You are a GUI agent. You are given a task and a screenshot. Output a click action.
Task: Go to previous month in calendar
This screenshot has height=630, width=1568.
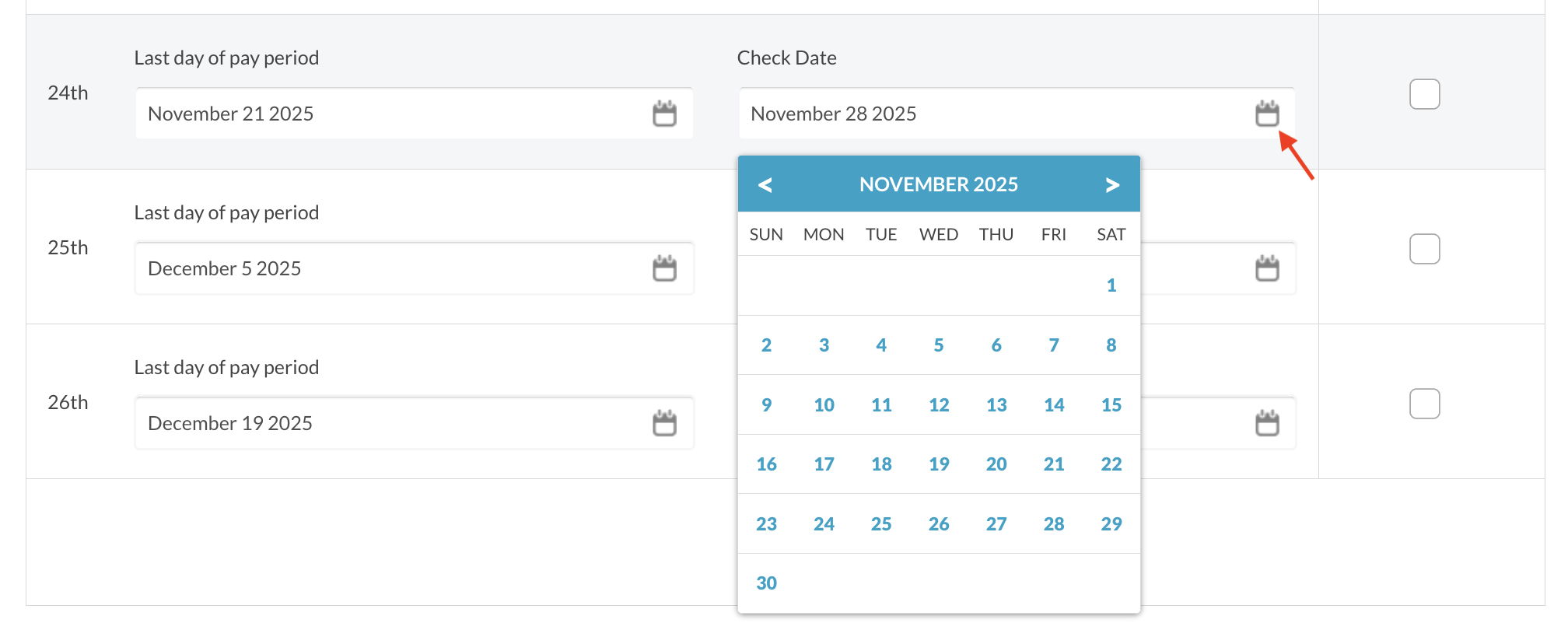point(765,185)
